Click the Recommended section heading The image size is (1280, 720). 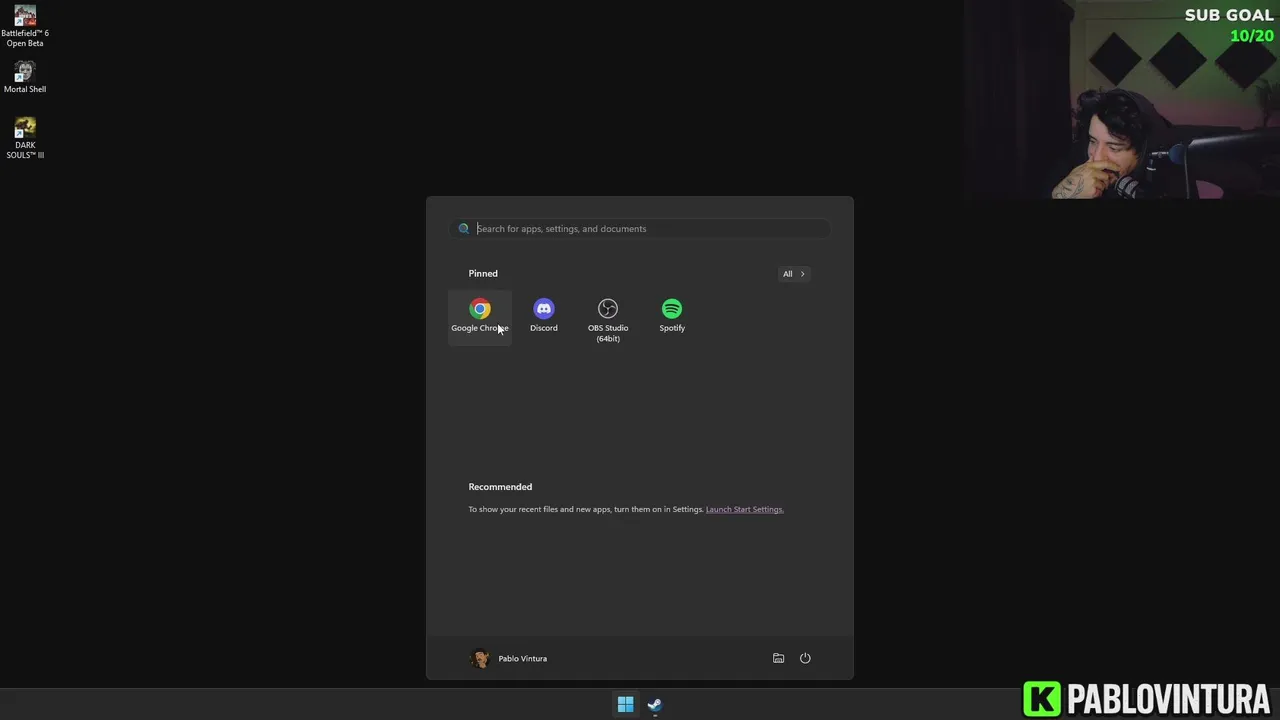(500, 487)
